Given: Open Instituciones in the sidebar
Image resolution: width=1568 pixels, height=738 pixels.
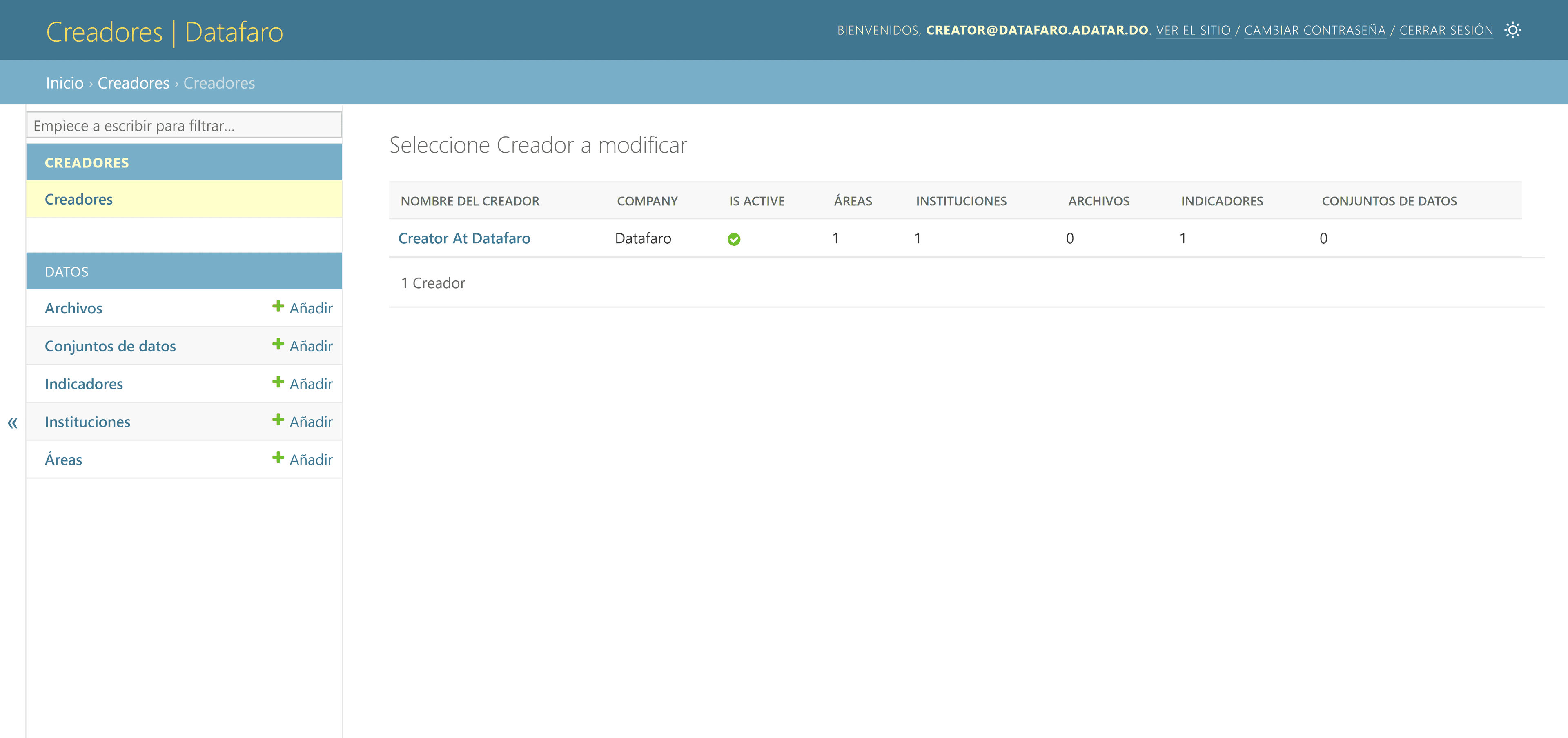Looking at the screenshot, I should [x=88, y=422].
